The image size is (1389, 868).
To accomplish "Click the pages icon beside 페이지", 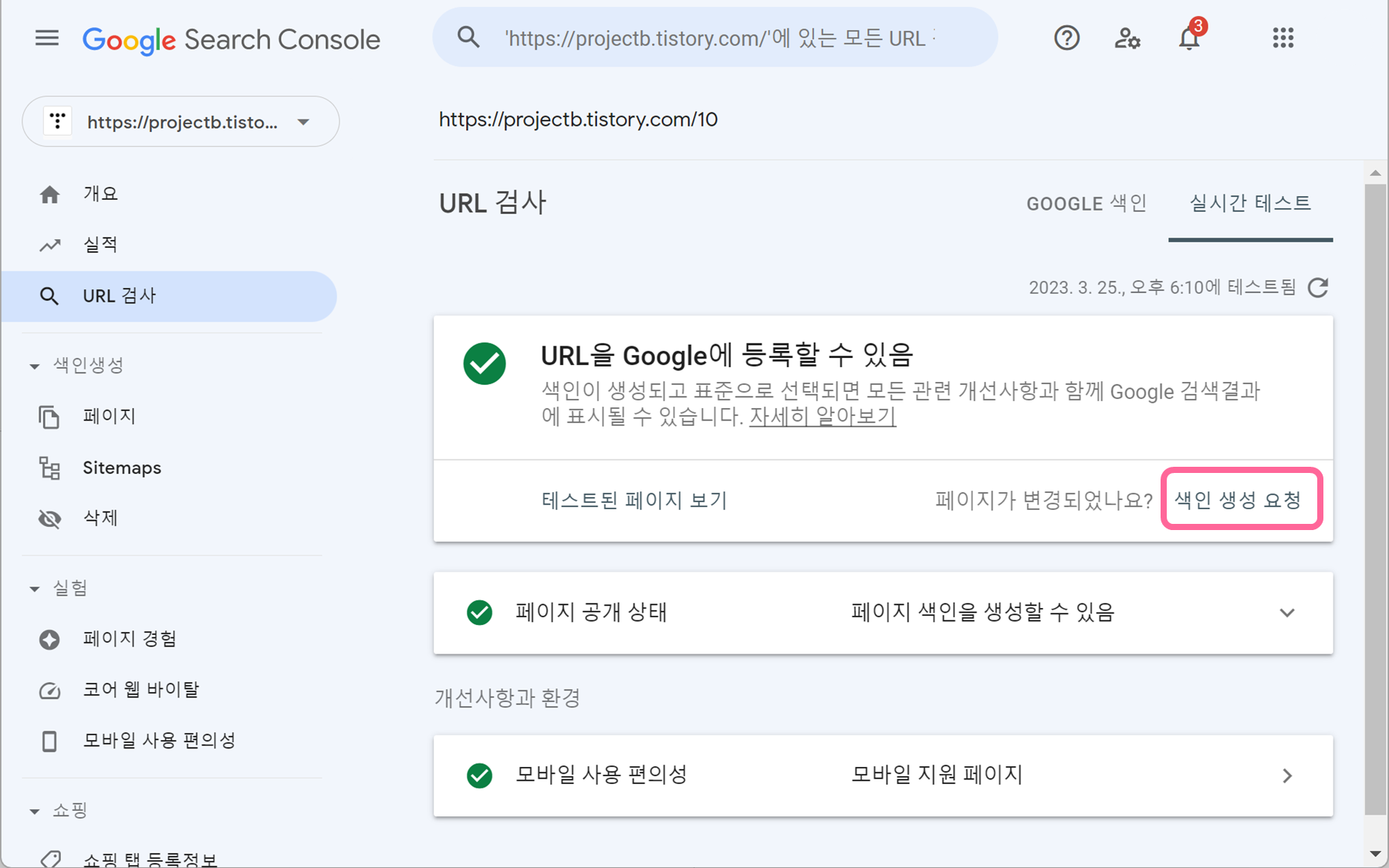I will [x=49, y=417].
